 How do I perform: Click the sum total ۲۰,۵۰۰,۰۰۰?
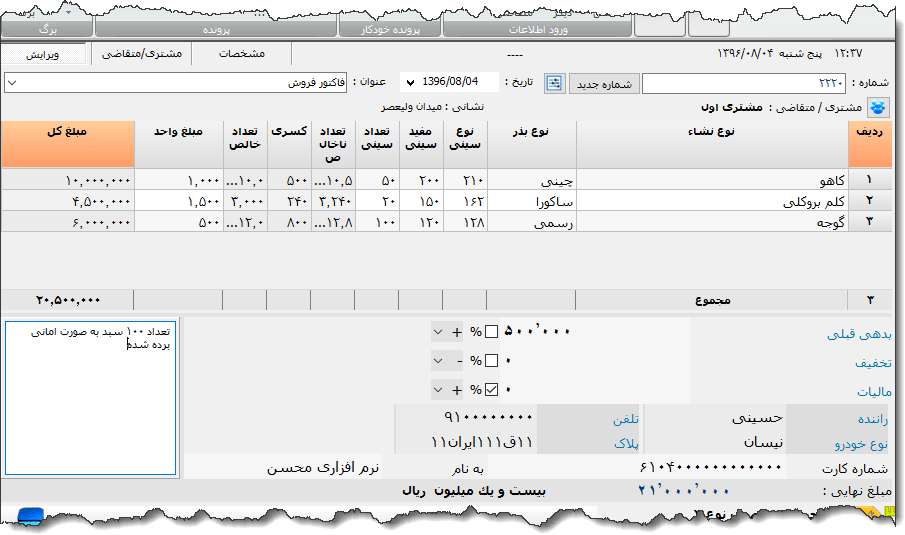pos(68,300)
